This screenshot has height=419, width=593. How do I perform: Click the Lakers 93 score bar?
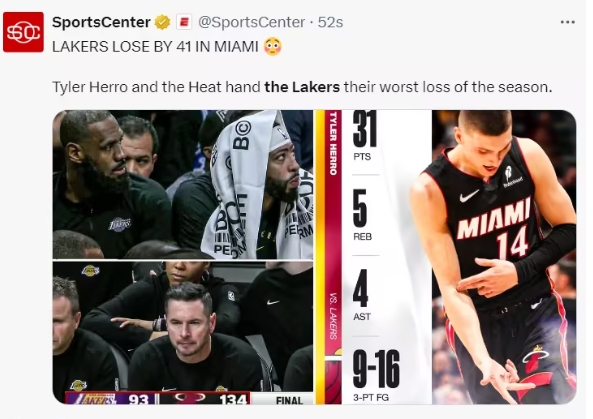click(x=111, y=399)
